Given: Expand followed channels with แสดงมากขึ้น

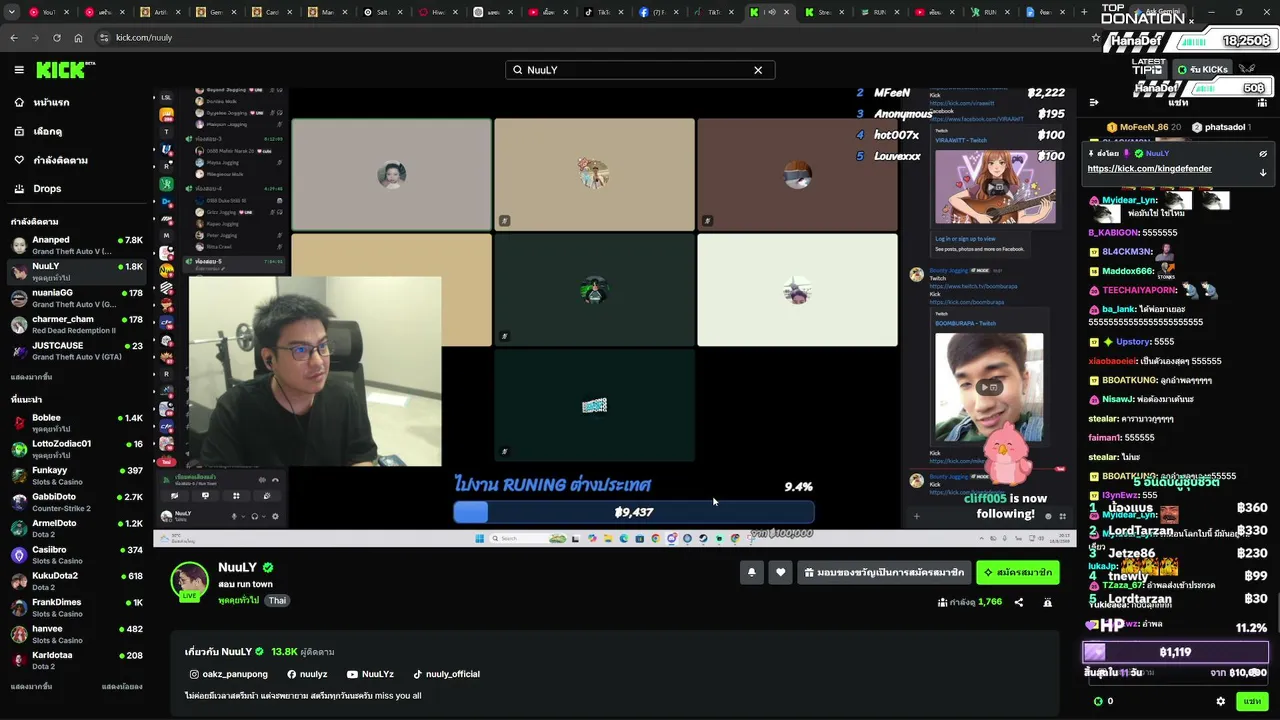Looking at the screenshot, I should 31,377.
